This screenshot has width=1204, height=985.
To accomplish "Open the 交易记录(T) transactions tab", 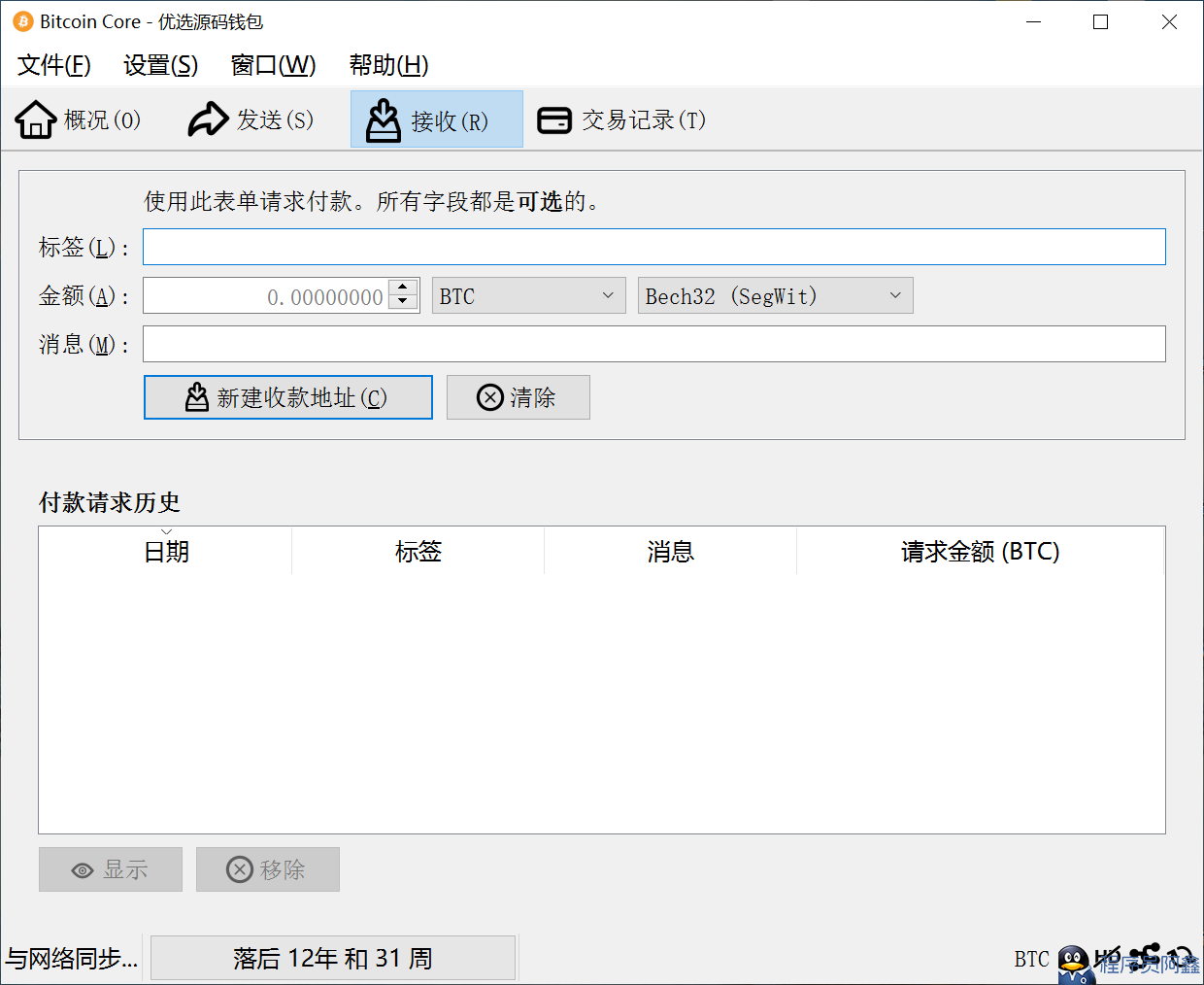I will tap(622, 119).
